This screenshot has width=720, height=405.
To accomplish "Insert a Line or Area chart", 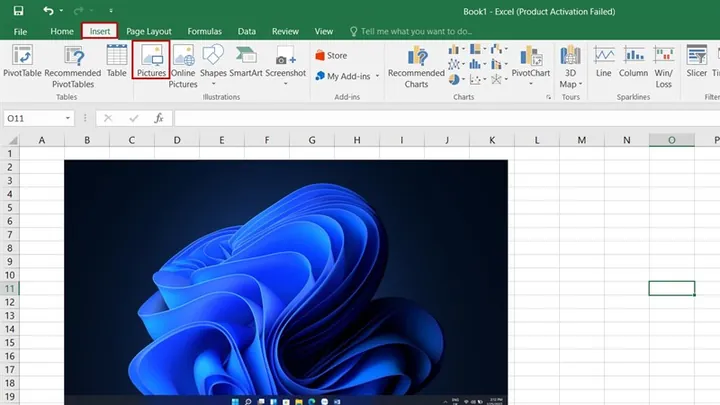I will click(456, 64).
